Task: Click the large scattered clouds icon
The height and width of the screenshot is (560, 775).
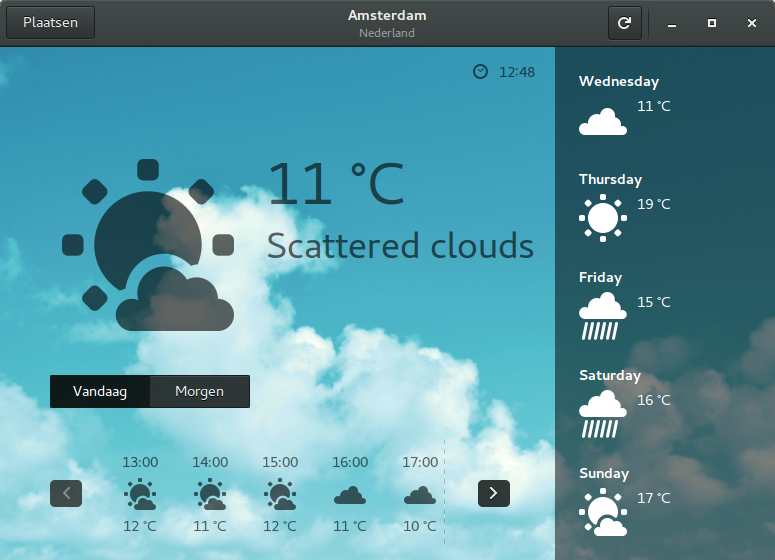Action: click(148, 246)
